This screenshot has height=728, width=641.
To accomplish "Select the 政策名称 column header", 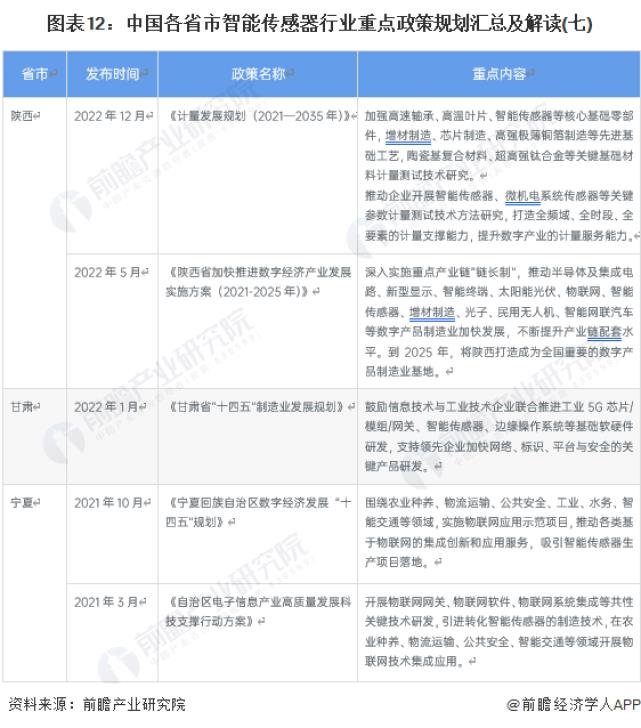I will tap(258, 74).
